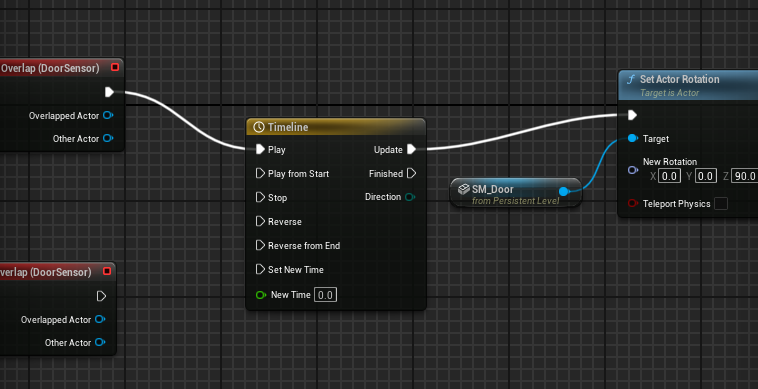Click the 'Target is Actor' subtitle text
Screen dimensions: 758x389
(x=670, y=93)
